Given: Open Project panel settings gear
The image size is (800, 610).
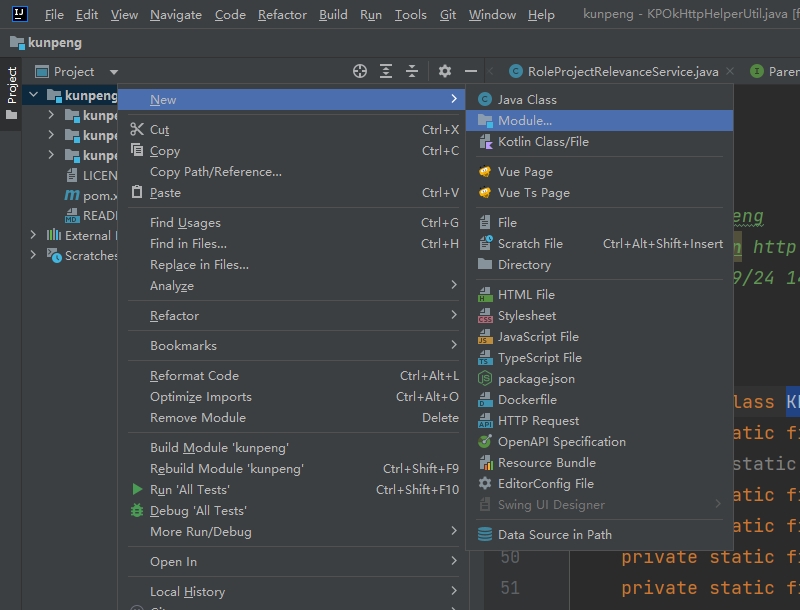Looking at the screenshot, I should pos(445,71).
